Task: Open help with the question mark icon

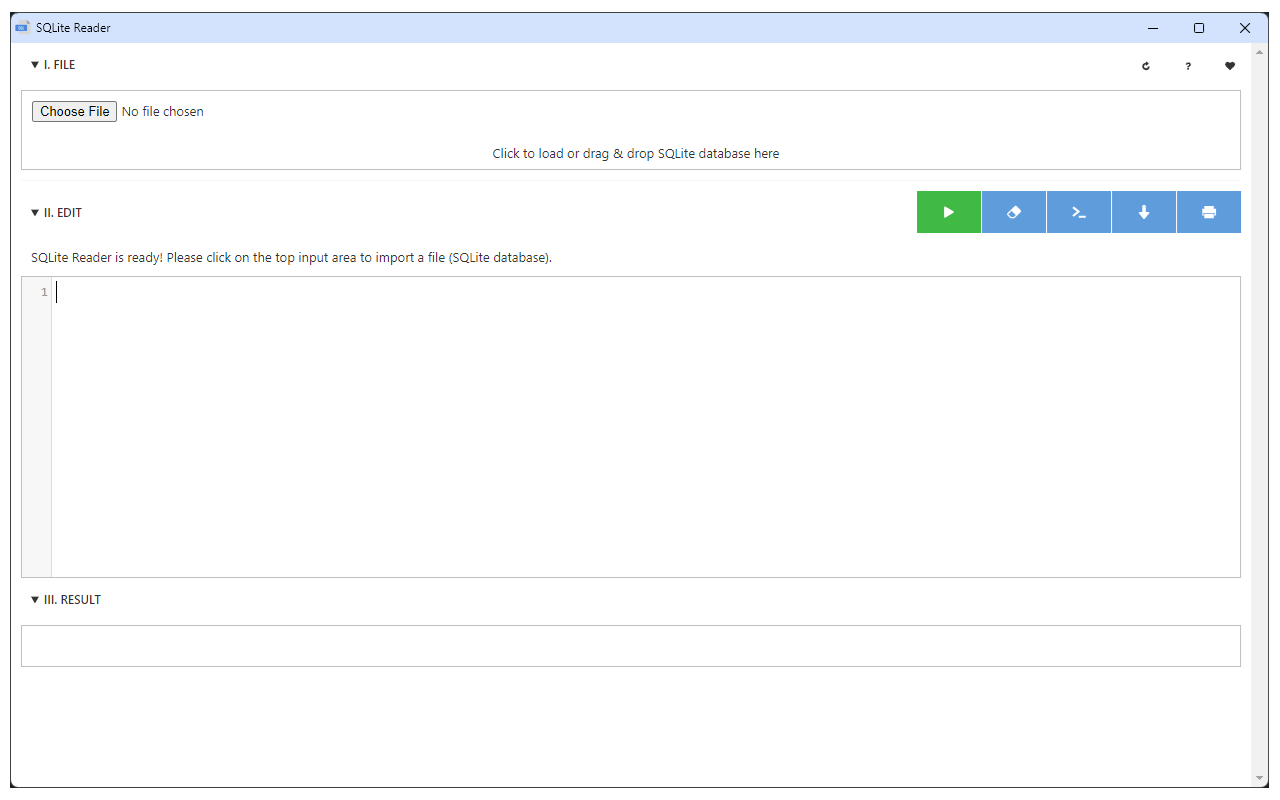Action: click(1188, 66)
